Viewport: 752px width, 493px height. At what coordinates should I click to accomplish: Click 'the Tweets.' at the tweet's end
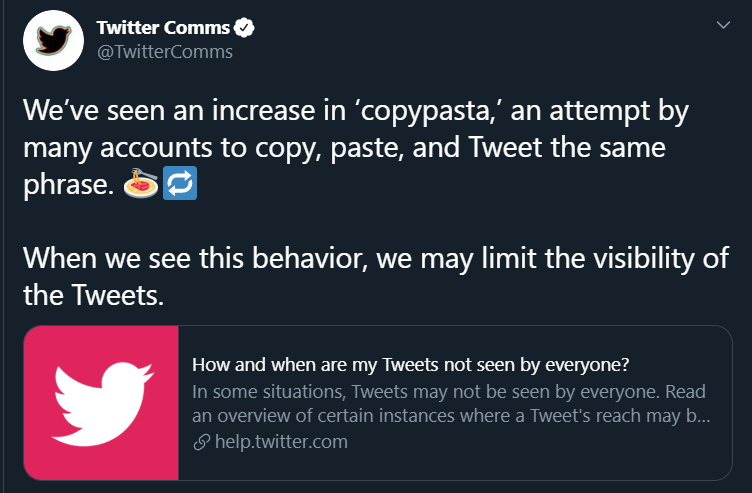94,295
